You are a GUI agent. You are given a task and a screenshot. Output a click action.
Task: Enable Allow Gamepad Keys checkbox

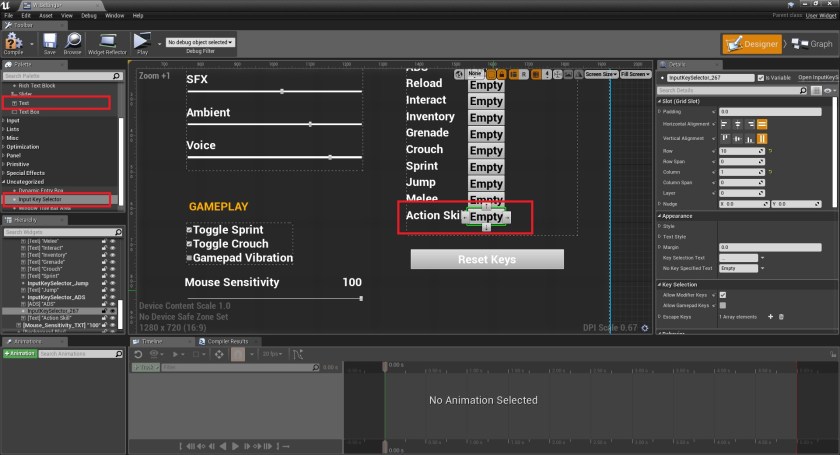click(x=723, y=305)
